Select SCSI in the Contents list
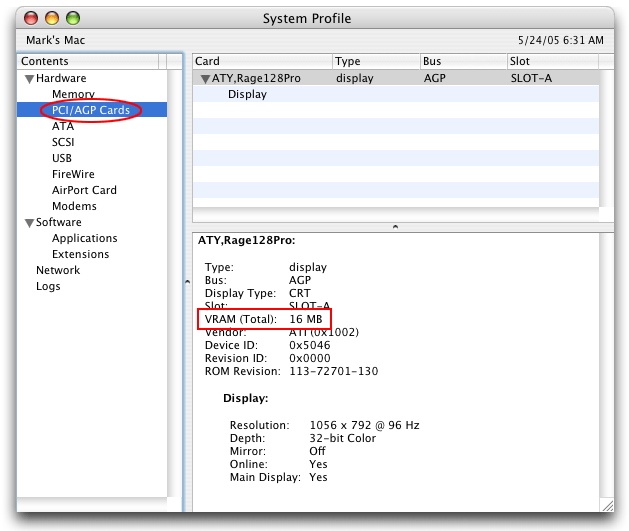This screenshot has height=531, width=629. (x=63, y=142)
